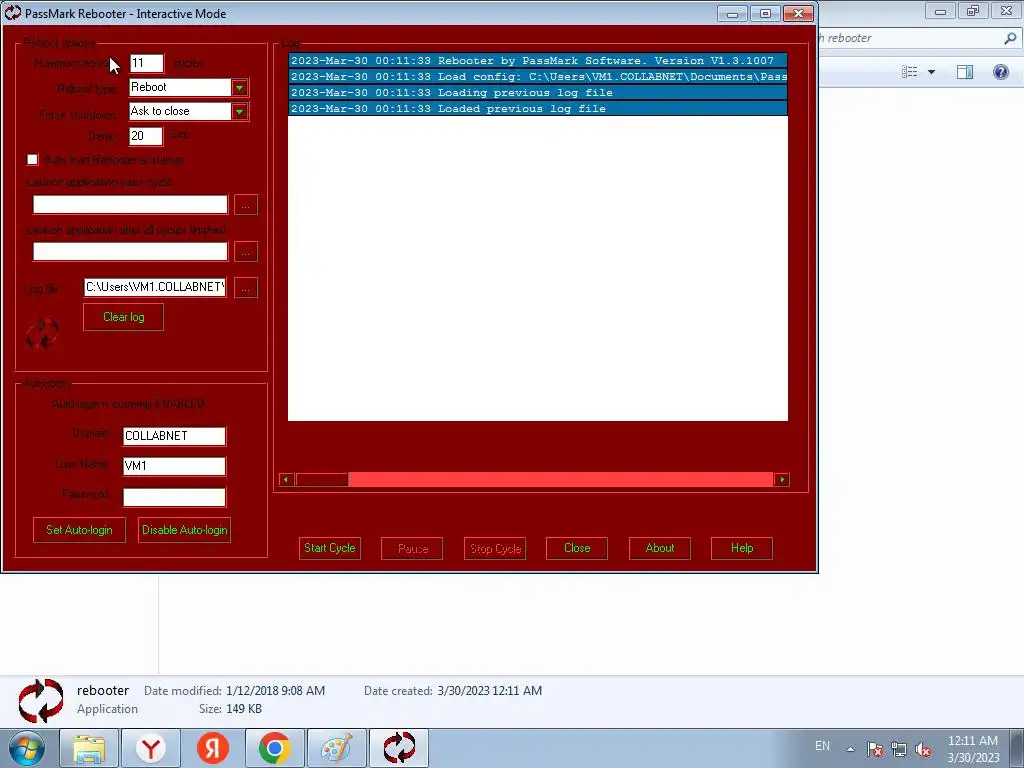Click the Password field
This screenshot has width=1024, height=768.
coord(174,498)
